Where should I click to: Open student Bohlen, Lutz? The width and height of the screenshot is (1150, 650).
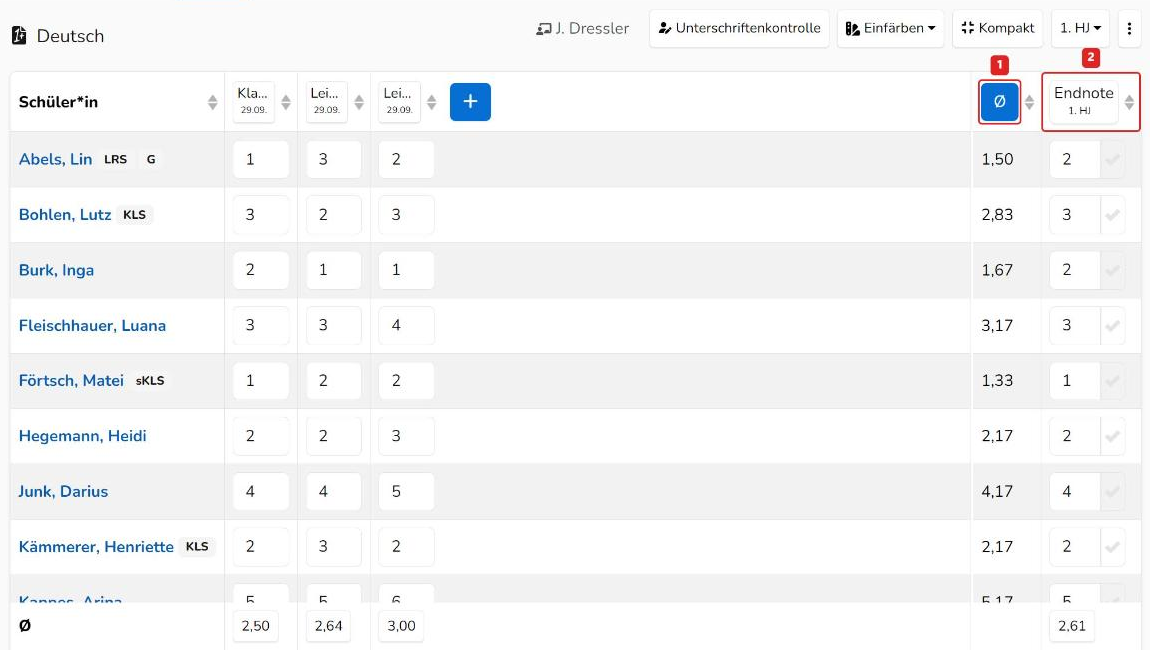click(x=65, y=215)
